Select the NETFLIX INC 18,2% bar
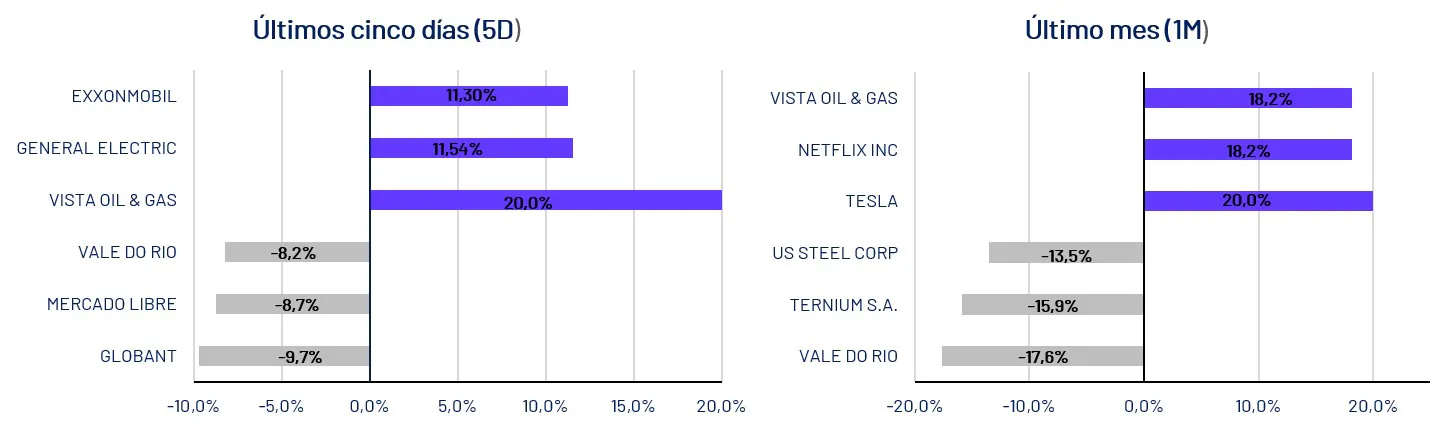This screenshot has width=1447, height=427. [1247, 149]
